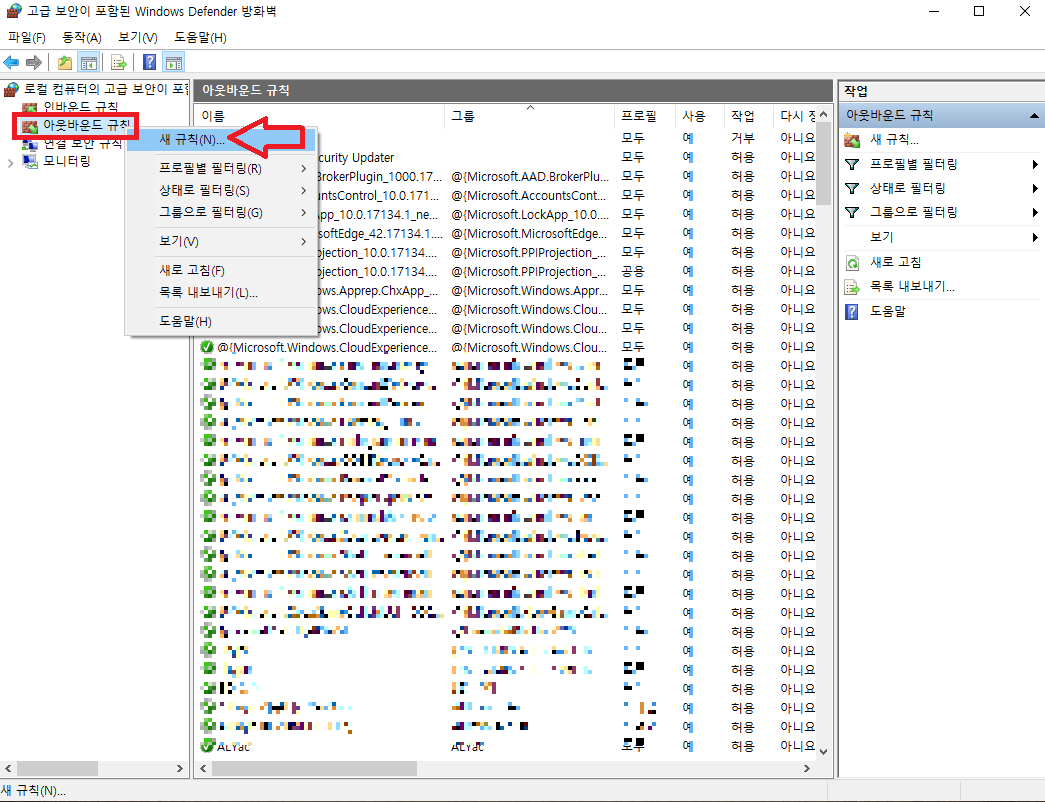Open the 보기(V) menu in the menu bar
Viewport: 1045px width, 802px height.
tap(138, 37)
